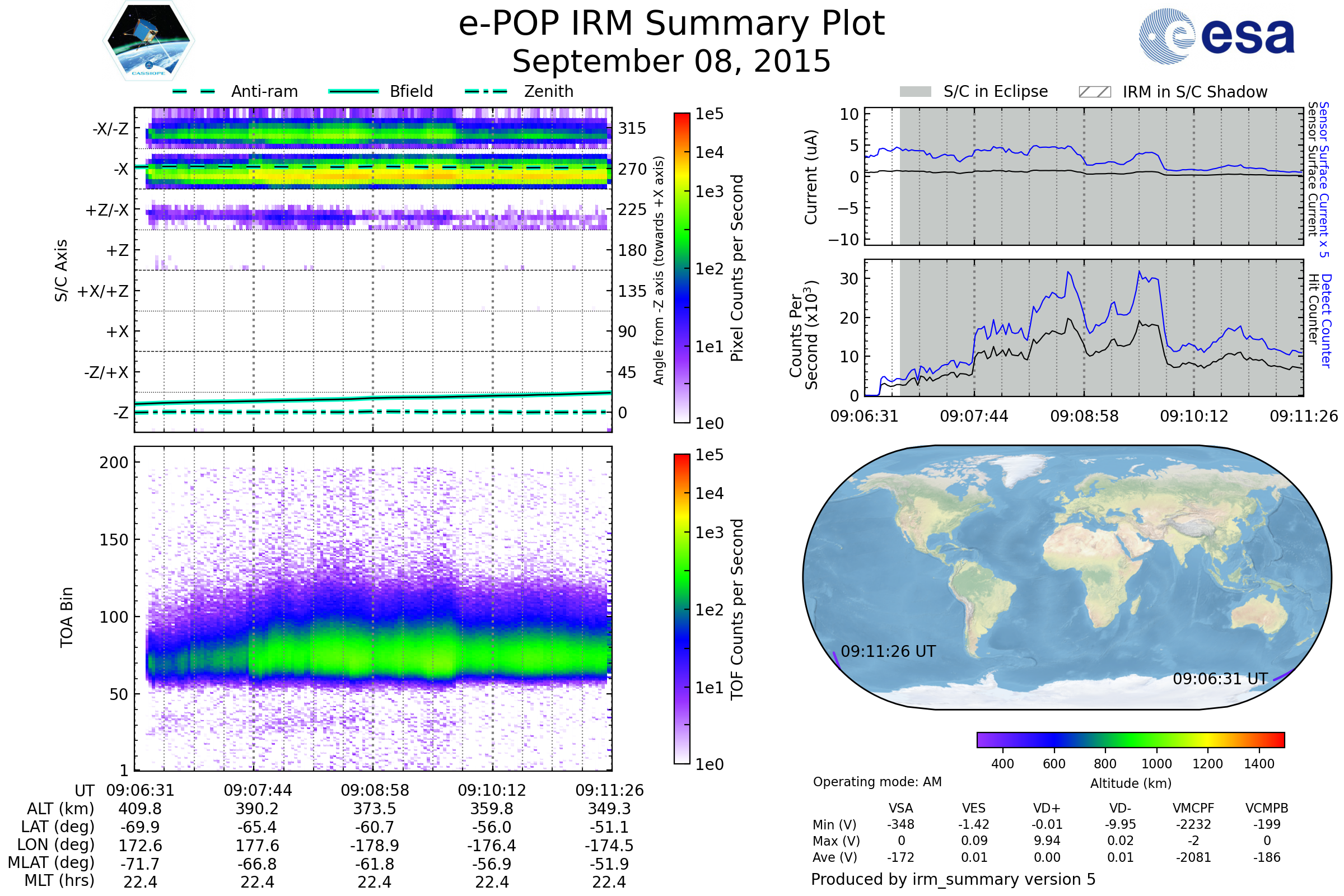Screen dimensions: 1344x896
Task: Click the Pixel Counts per Second colorbar
Action: point(682,268)
